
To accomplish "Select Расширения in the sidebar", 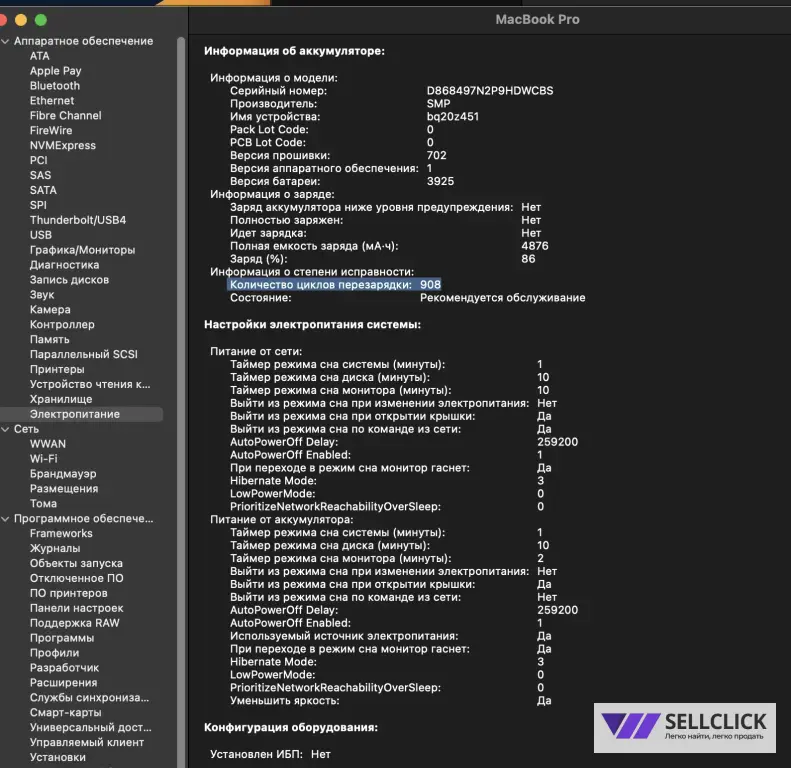I will point(64,683).
